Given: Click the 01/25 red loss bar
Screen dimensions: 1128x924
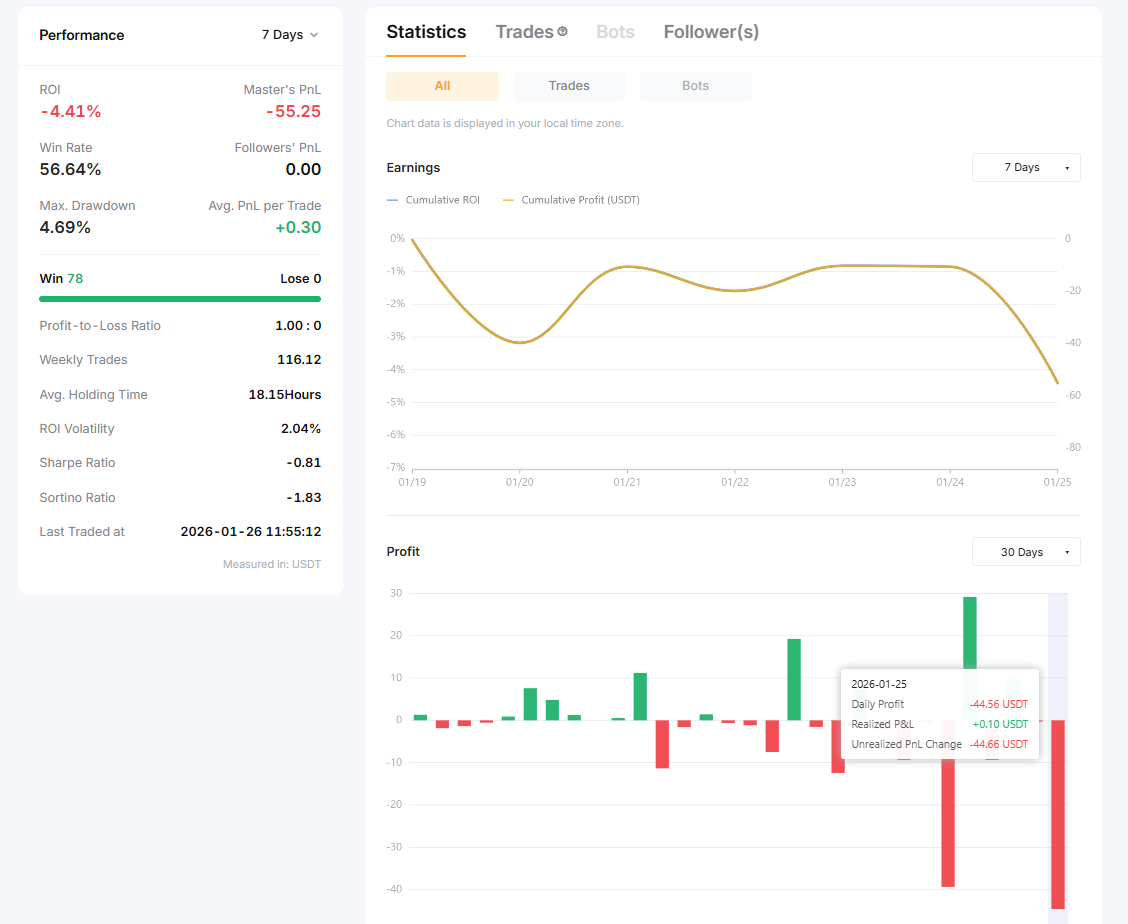Looking at the screenshot, I should (1058, 814).
